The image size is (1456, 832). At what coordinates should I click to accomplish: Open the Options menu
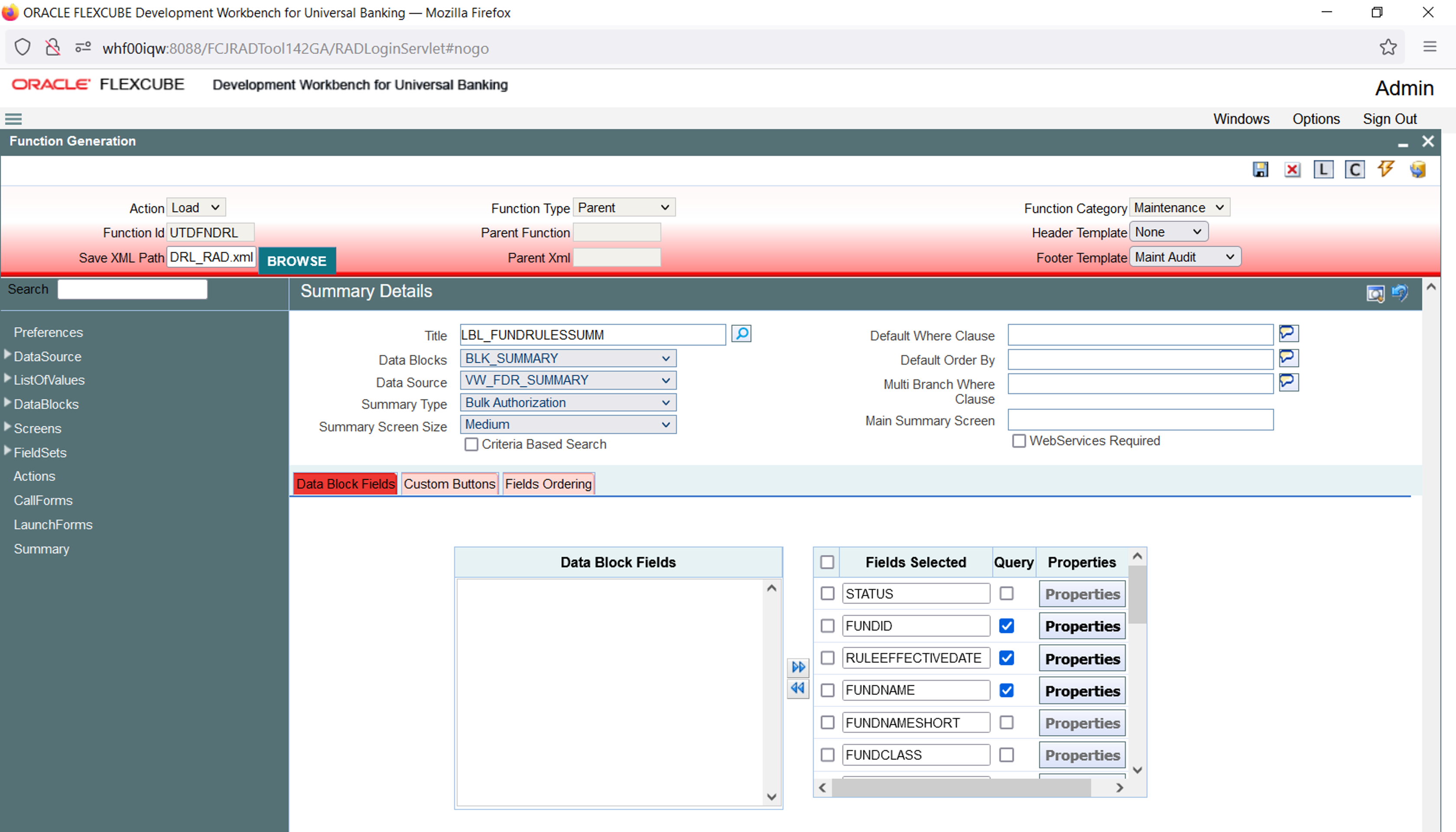1316,119
